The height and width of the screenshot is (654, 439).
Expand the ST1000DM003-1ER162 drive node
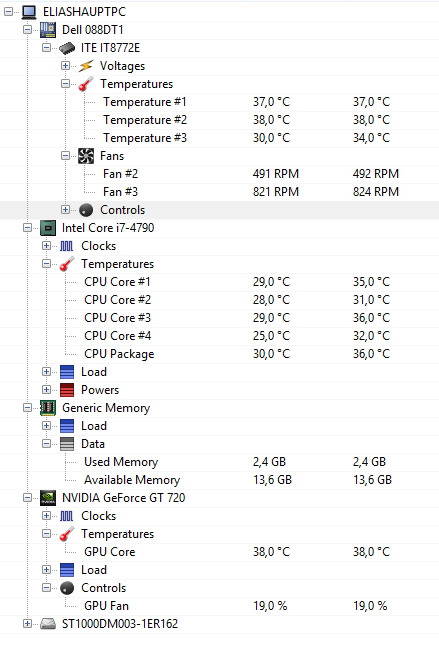tap(28, 624)
